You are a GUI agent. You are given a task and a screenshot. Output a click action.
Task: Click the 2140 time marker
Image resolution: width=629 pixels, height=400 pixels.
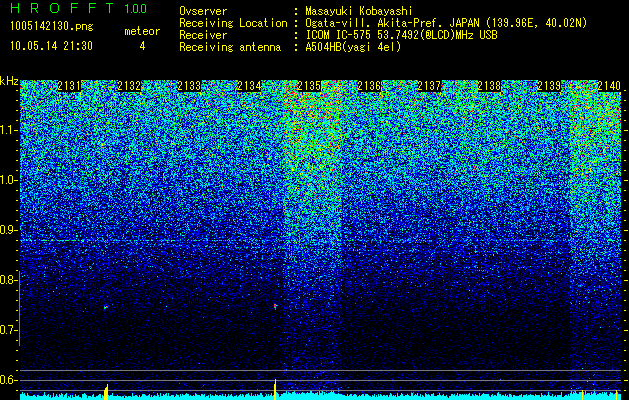pyautogui.click(x=609, y=86)
